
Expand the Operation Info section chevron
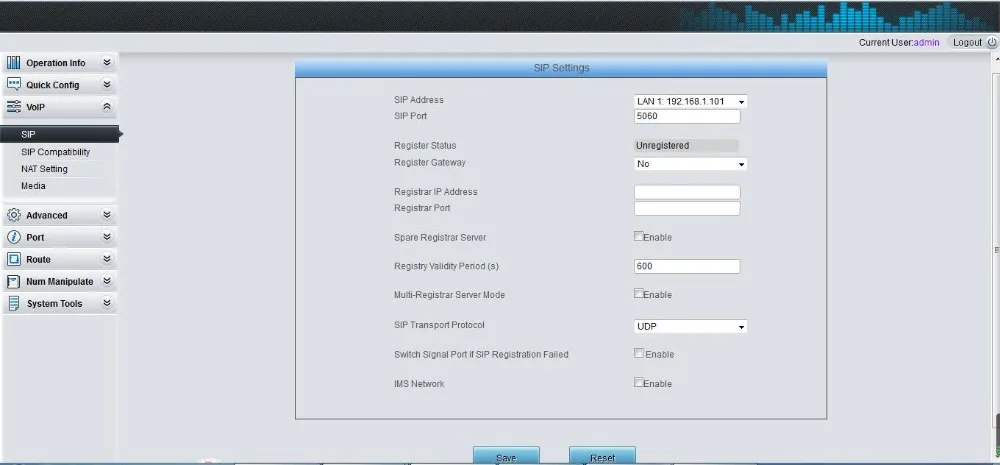point(107,63)
